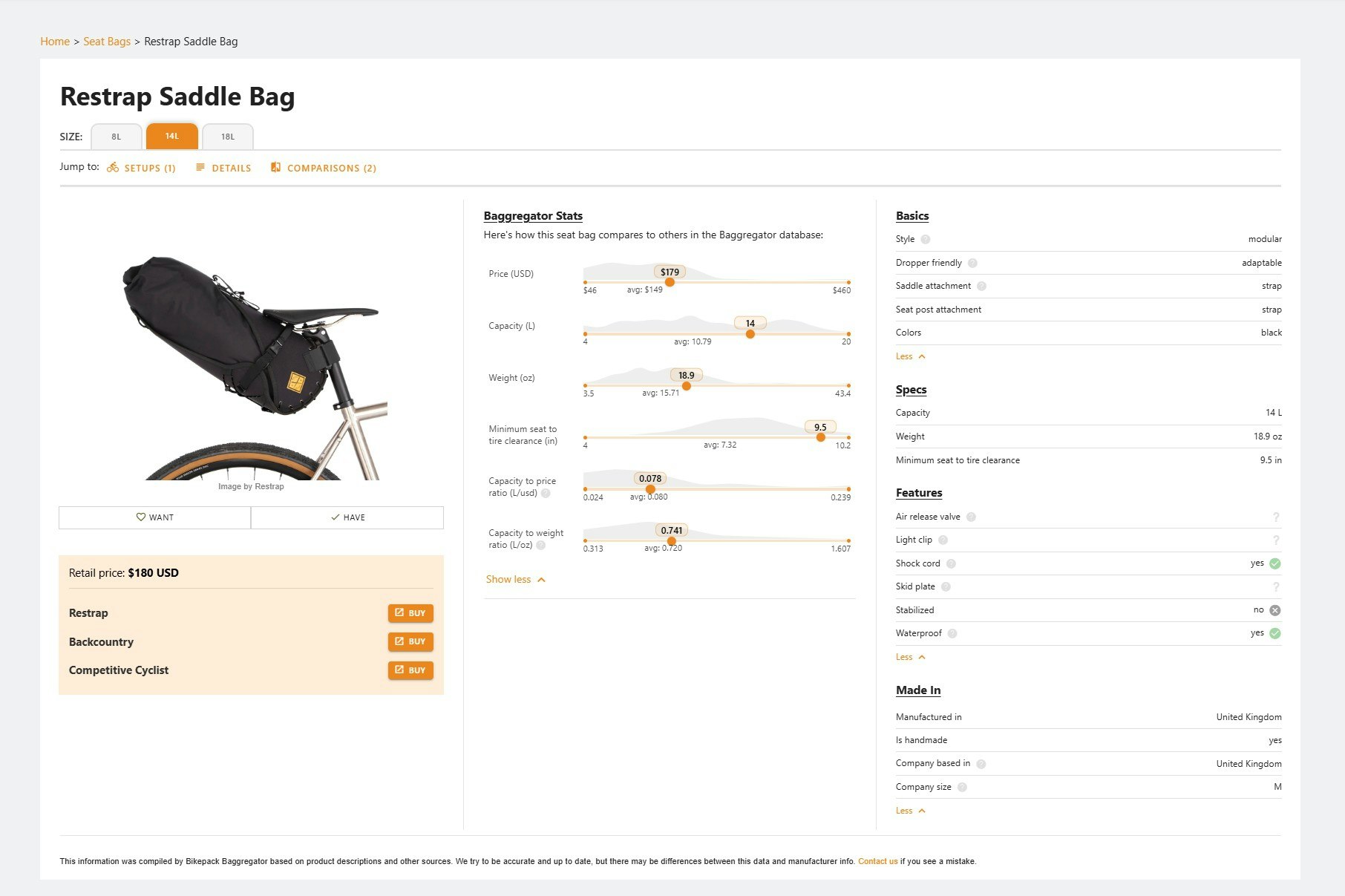Click BUY next to Backcountry
Viewport: 1345px width, 896px height.
pos(410,641)
